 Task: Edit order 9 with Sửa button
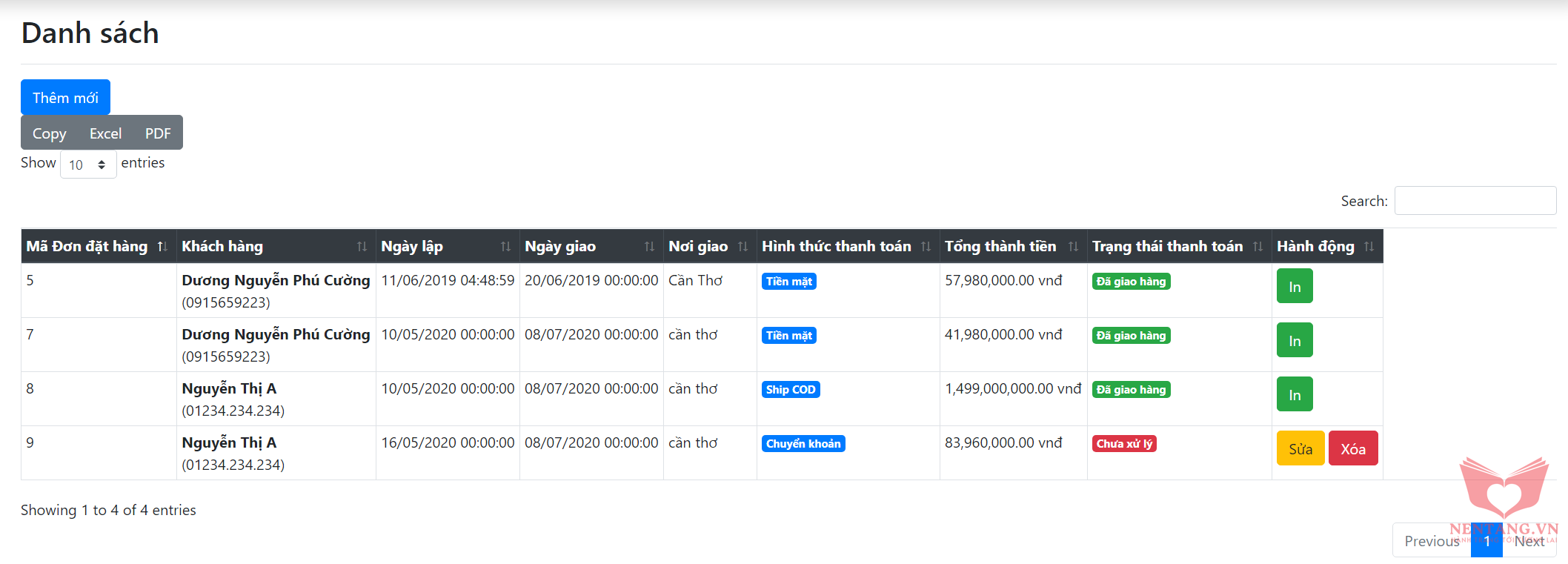click(1300, 449)
